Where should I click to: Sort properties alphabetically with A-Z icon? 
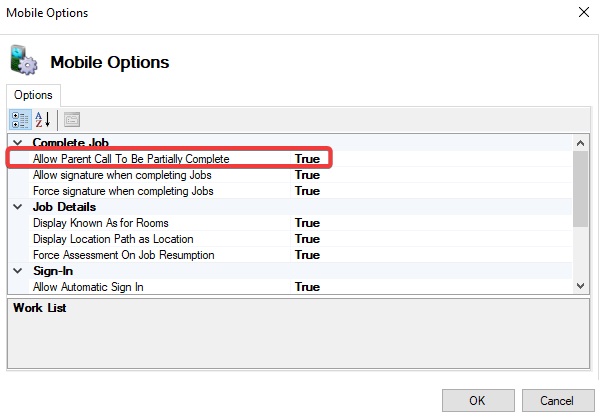tap(43, 120)
